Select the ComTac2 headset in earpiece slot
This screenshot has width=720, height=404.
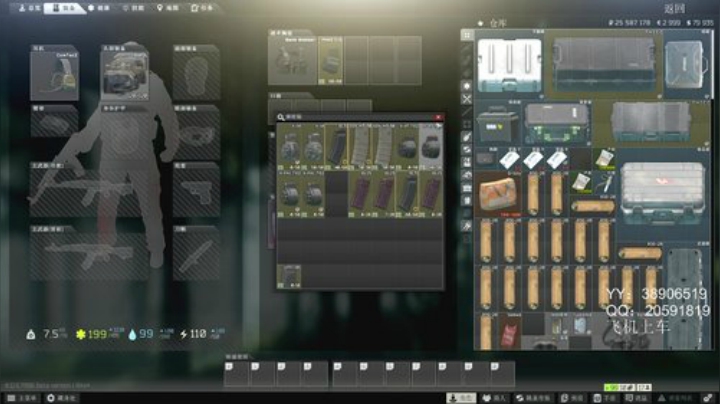click(55, 75)
